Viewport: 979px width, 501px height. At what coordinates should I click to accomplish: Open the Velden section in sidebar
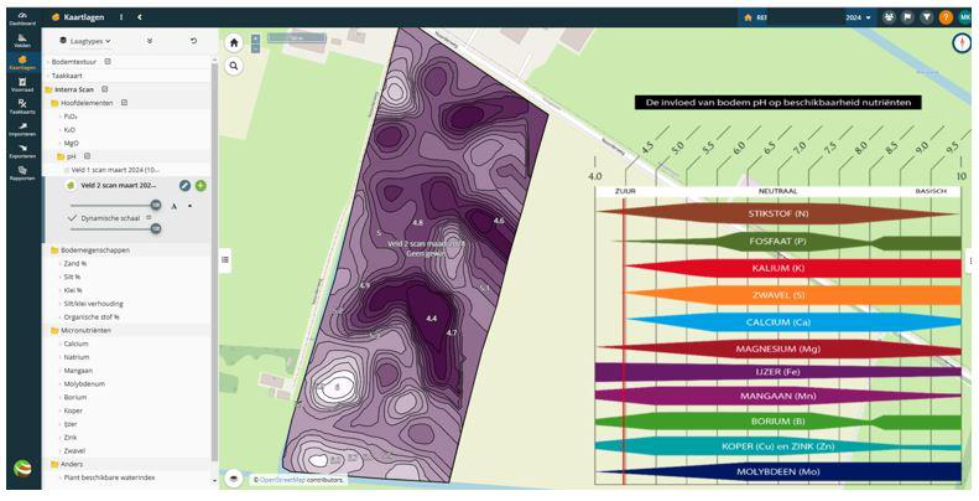pos(22,41)
